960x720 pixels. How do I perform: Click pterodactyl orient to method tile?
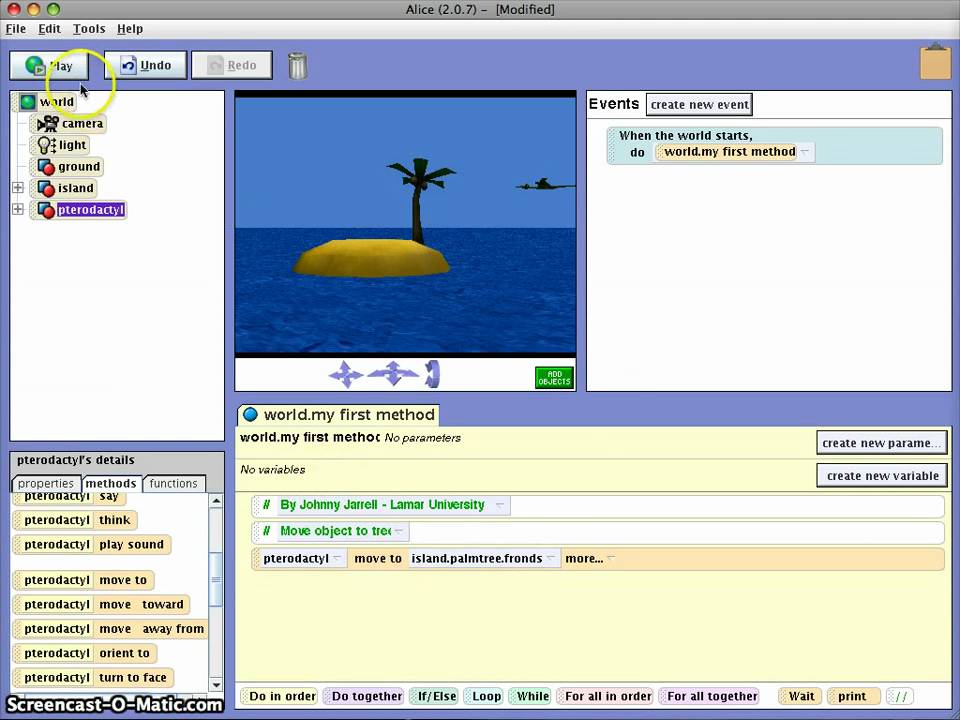click(x=85, y=653)
